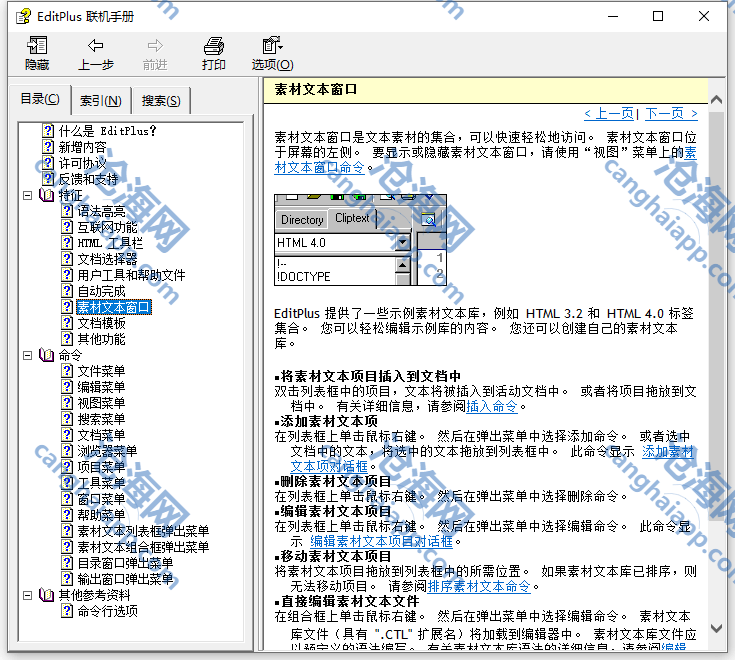Click the 打印 (Print) printer icon
This screenshot has height=660, width=735.
click(x=213, y=46)
